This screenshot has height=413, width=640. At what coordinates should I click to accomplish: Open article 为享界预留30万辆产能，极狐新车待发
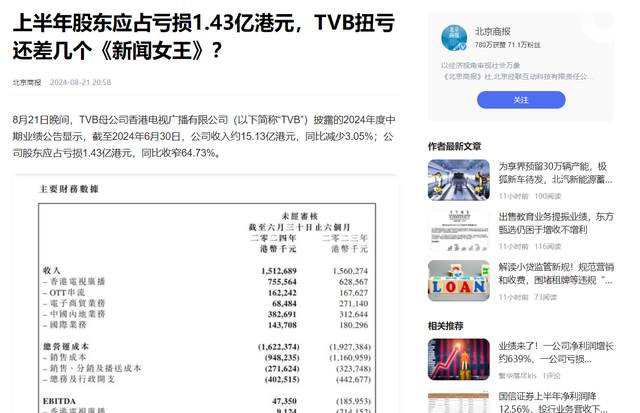pyautogui.click(x=555, y=173)
